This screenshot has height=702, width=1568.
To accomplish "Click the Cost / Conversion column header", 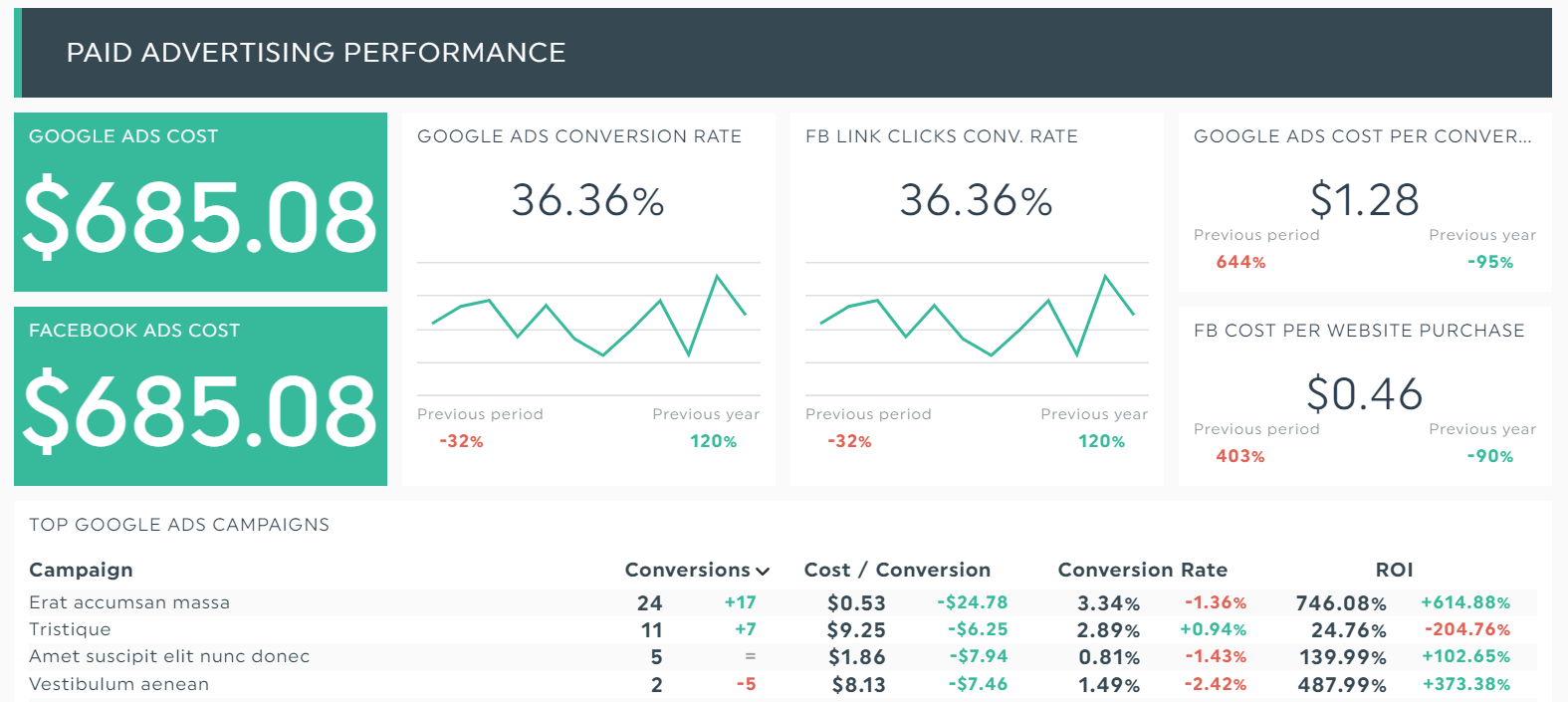I will click(x=897, y=570).
